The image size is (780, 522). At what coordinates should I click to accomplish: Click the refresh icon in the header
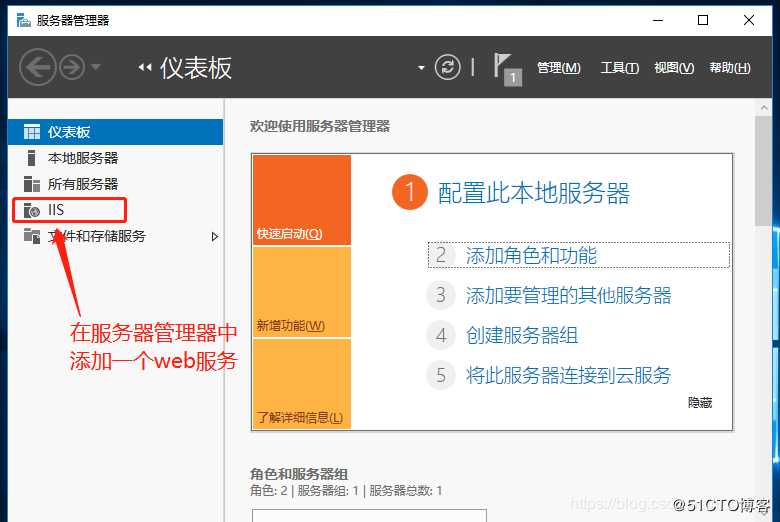point(447,67)
